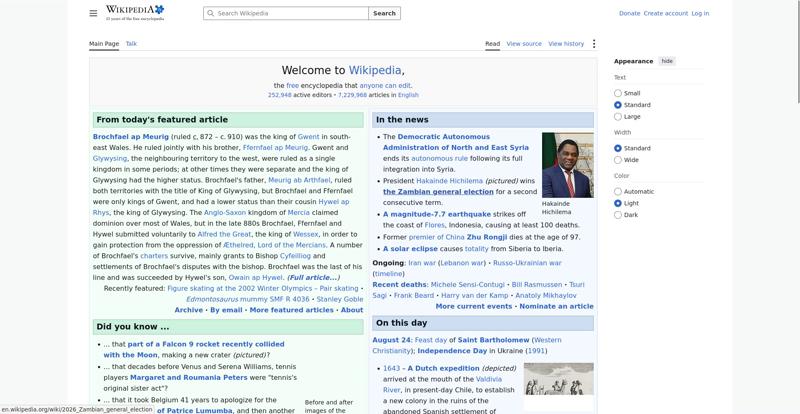Switch to the Main Page tab
800x414 pixels.
(104, 44)
